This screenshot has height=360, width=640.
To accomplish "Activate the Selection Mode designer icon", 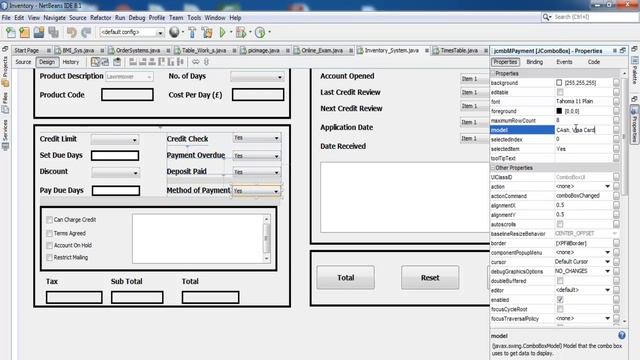I will [95, 62].
